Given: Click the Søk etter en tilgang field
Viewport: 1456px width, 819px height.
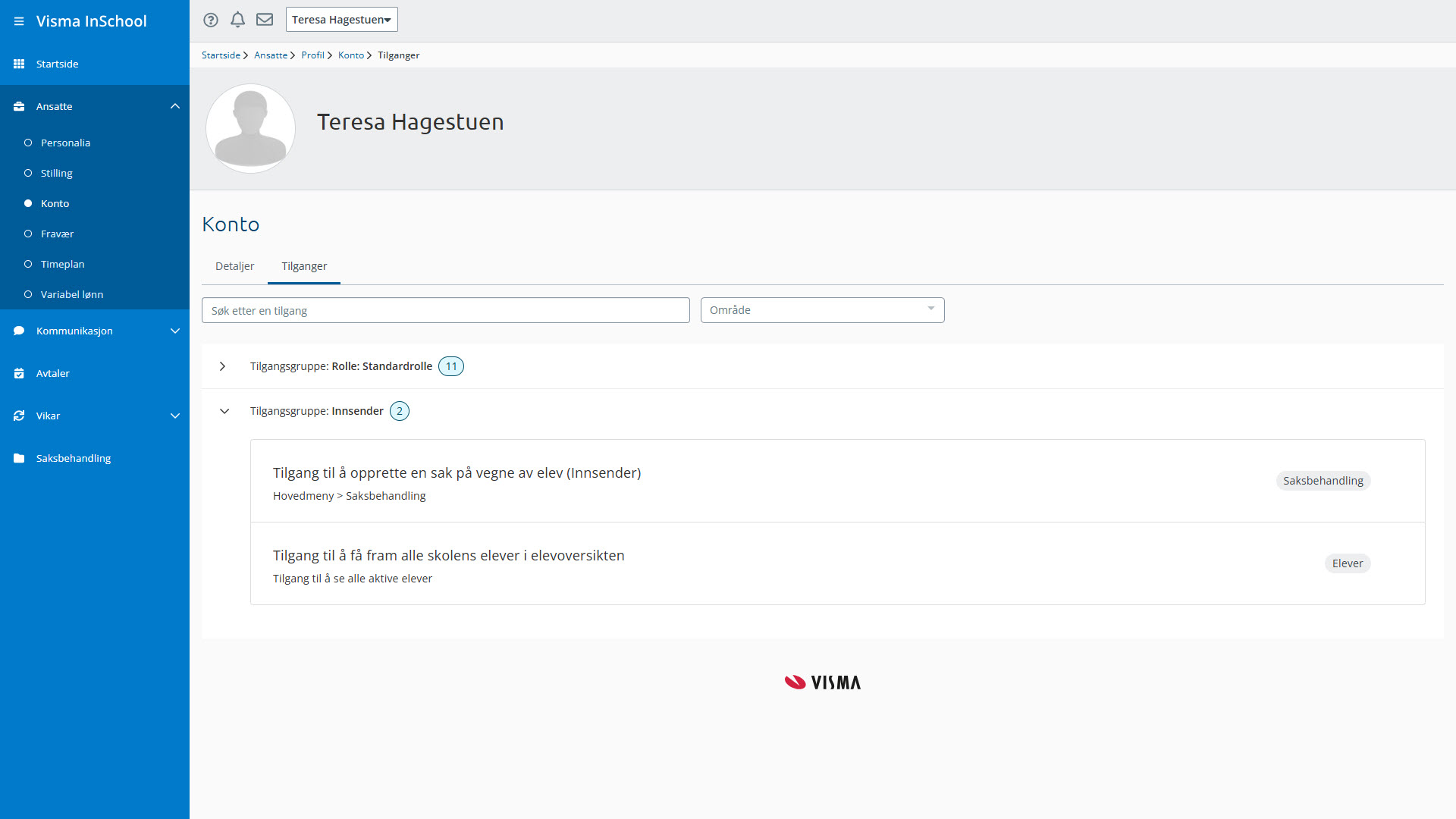Looking at the screenshot, I should [x=445, y=310].
